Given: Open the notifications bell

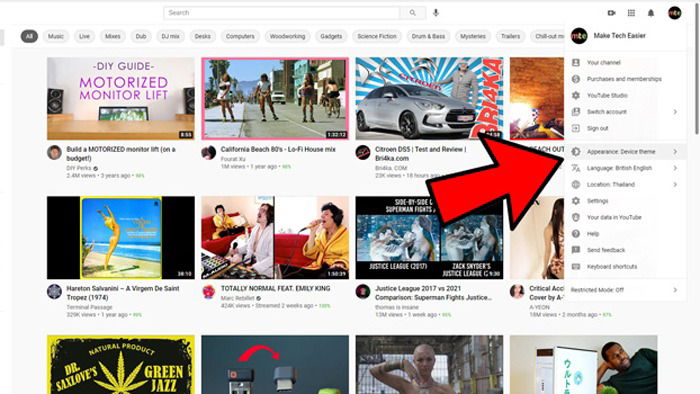Looking at the screenshot, I should point(651,13).
